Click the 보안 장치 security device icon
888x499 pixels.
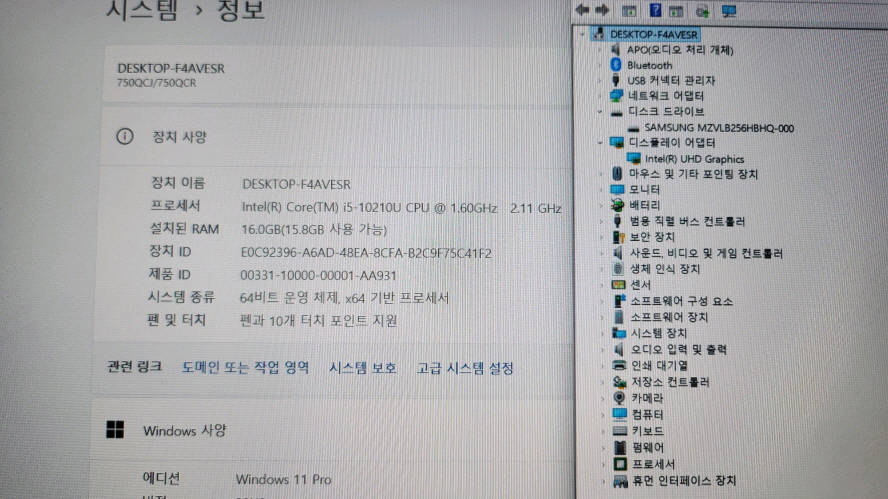(618, 237)
